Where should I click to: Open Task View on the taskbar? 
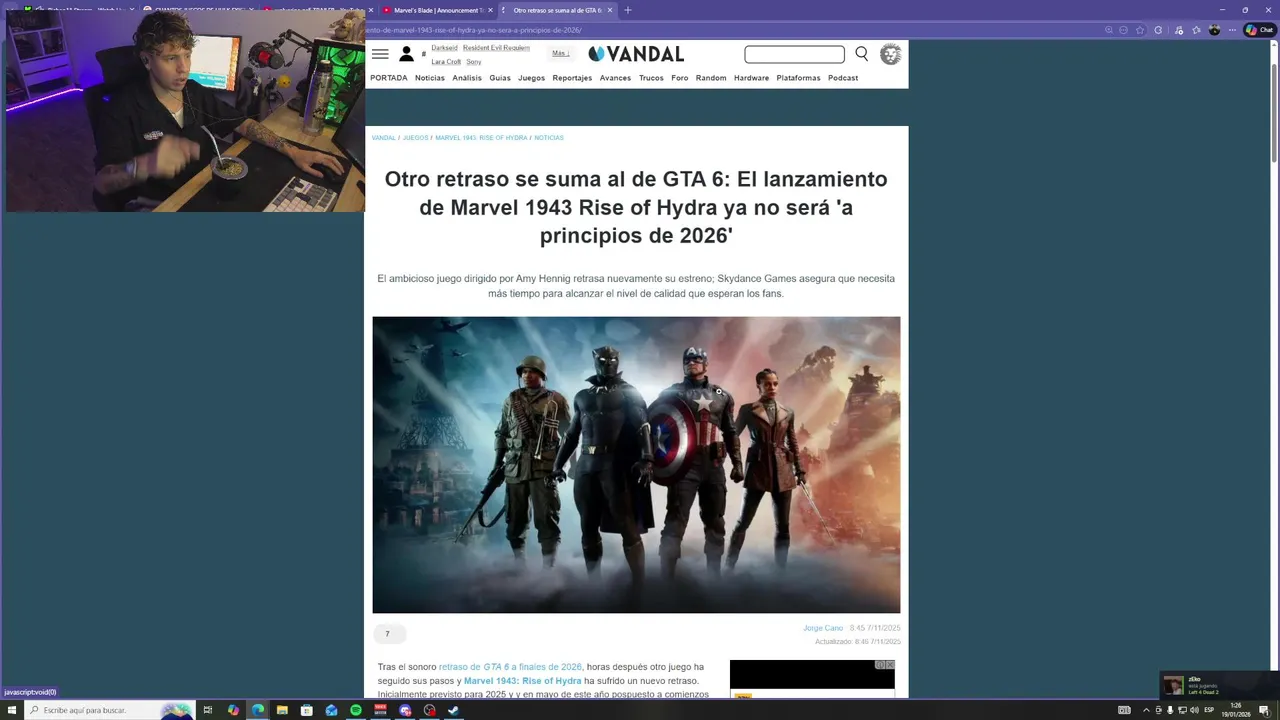tap(208, 710)
